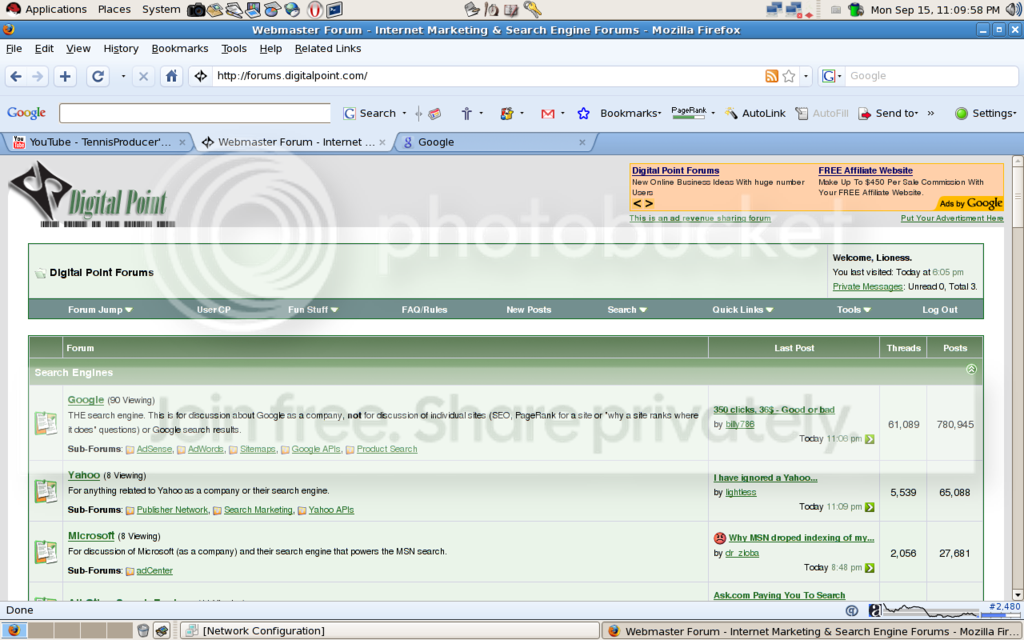Screen dimensions: 1024x640
Task: Bookmark page with the star icon in address bar
Action: click(789, 76)
